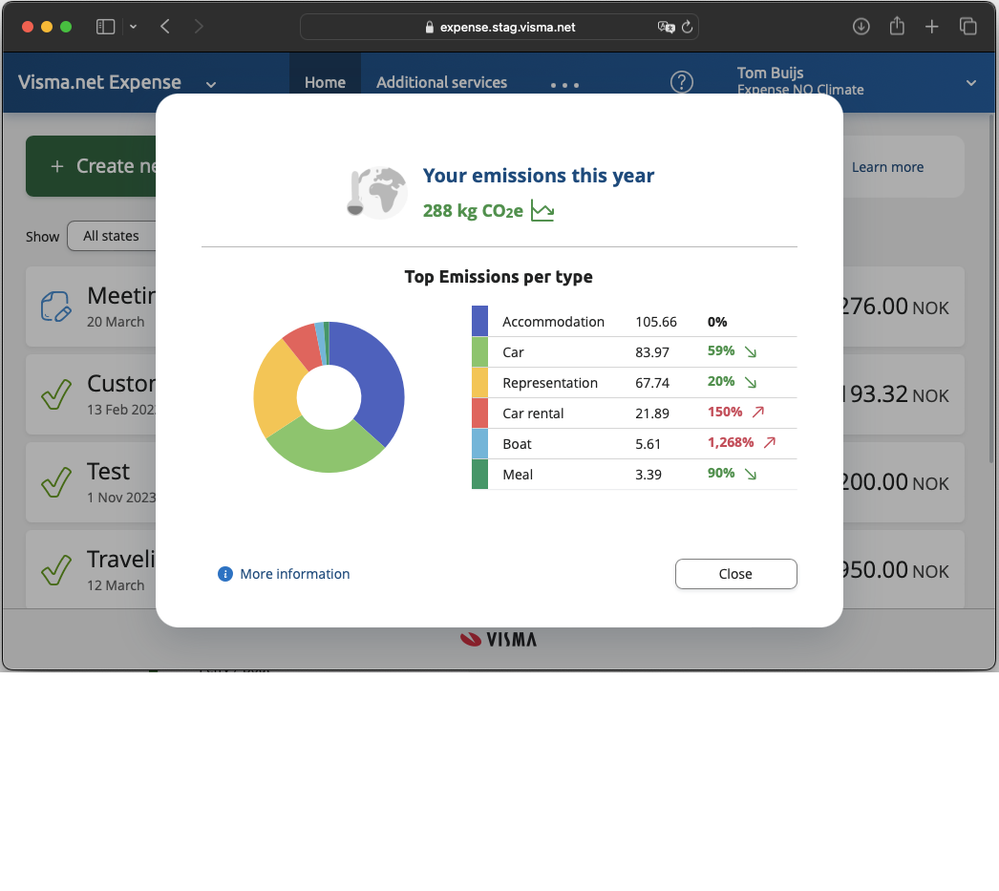Click the info icon beside More information
Viewport: 999px width, 891px height.
(225, 574)
